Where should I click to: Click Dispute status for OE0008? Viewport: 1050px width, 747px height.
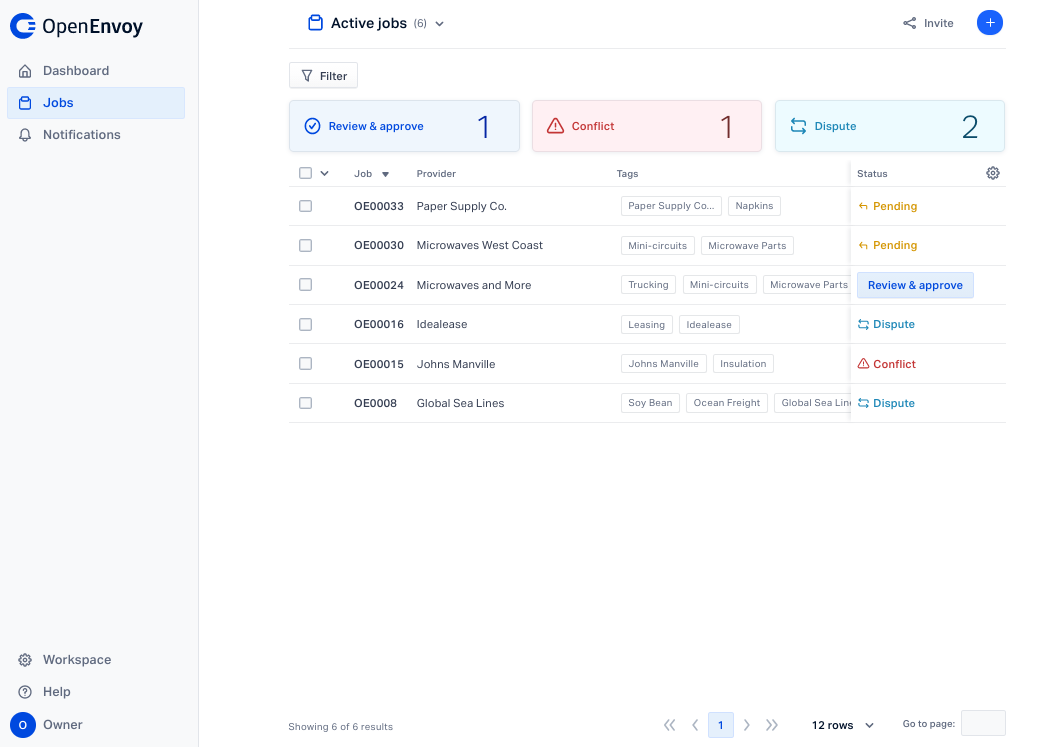(887, 403)
